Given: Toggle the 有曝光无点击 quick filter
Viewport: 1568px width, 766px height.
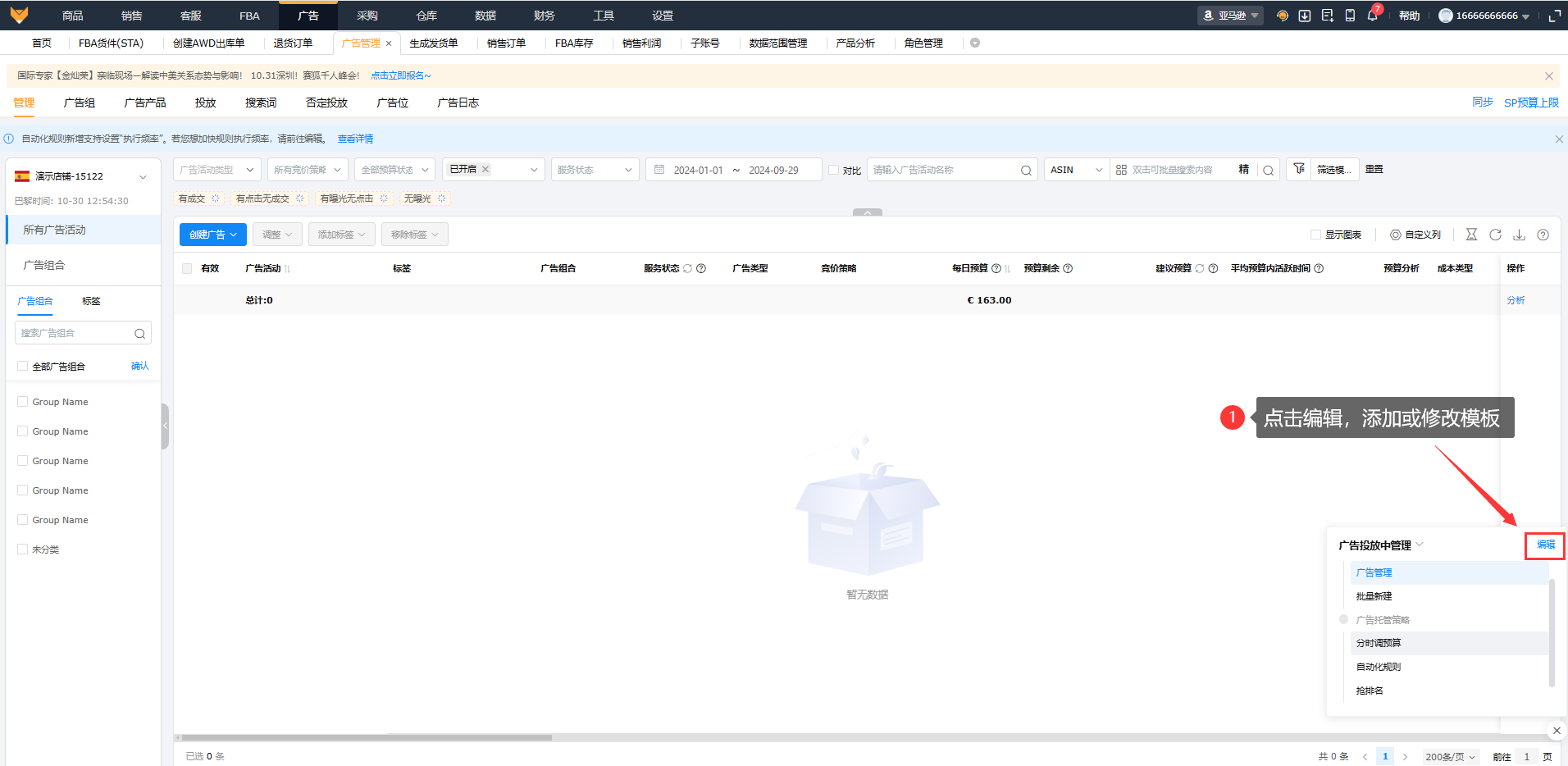Looking at the screenshot, I should (x=354, y=198).
